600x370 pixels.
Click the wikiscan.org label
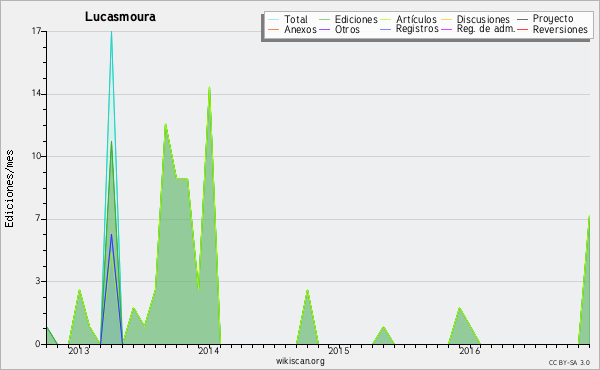[x=300, y=361]
